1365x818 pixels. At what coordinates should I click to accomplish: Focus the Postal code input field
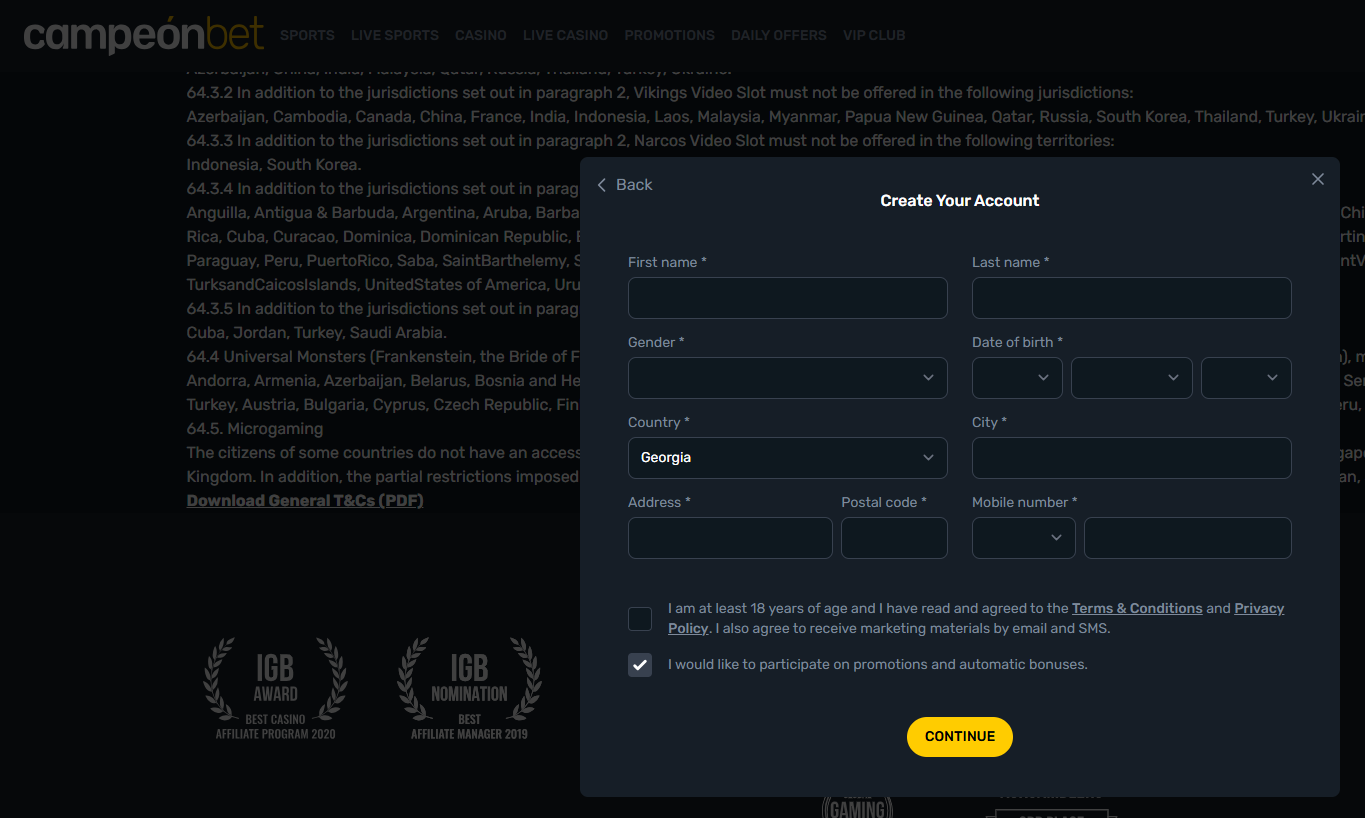pyautogui.click(x=893, y=538)
